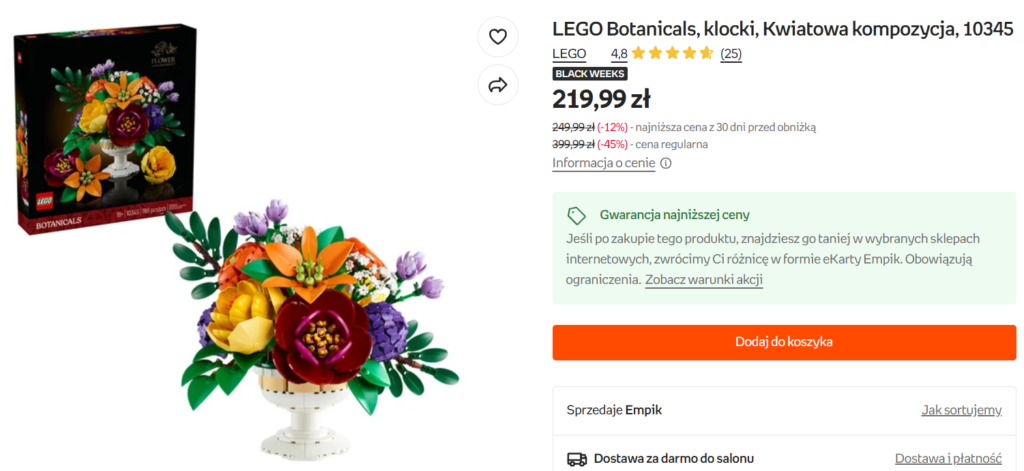The width and height of the screenshot is (1024, 471).
Task: Open the Jak sortujemy link
Action: click(961, 410)
